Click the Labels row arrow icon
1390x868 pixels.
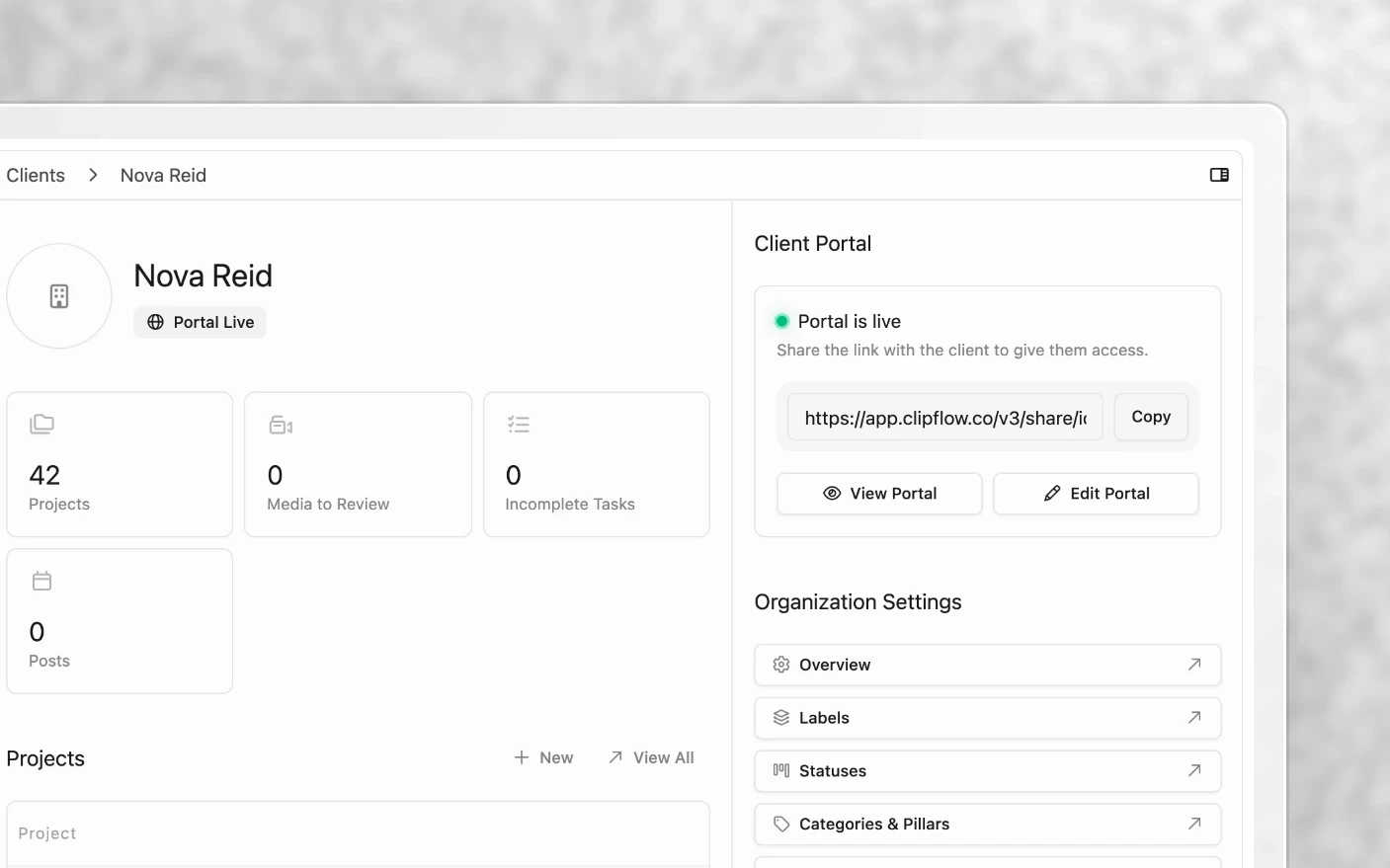[x=1194, y=718]
